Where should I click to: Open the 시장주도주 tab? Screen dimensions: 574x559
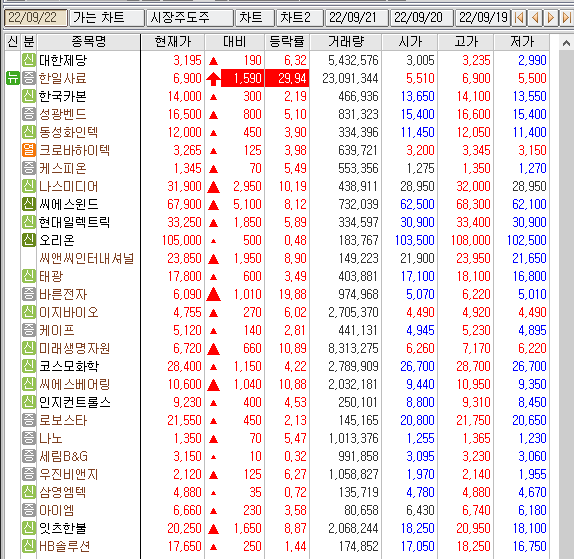(x=190, y=18)
